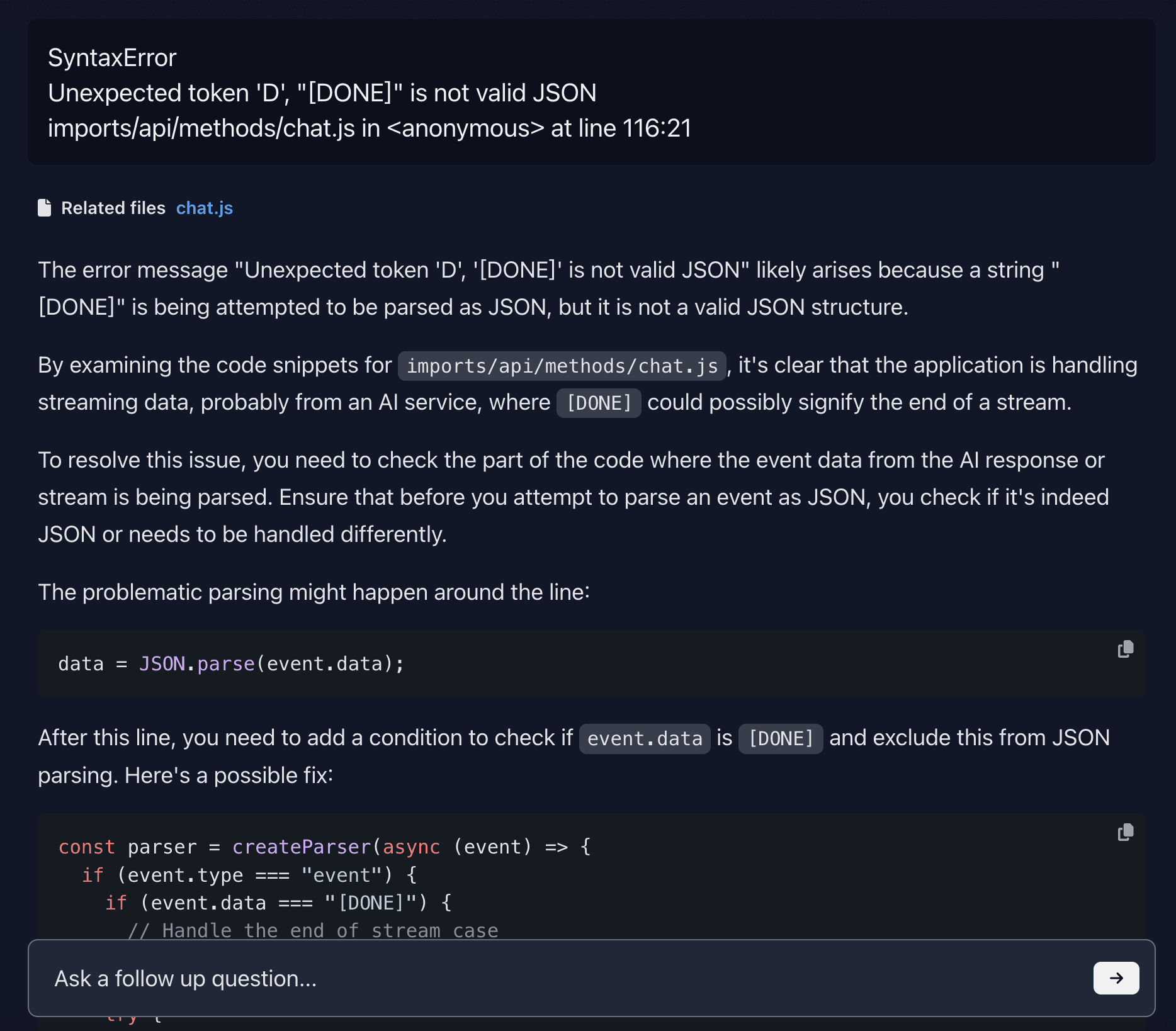This screenshot has width=1176, height=1031.
Task: Click the data = JSON.parse(event.data) code line
Action: pyautogui.click(x=231, y=664)
